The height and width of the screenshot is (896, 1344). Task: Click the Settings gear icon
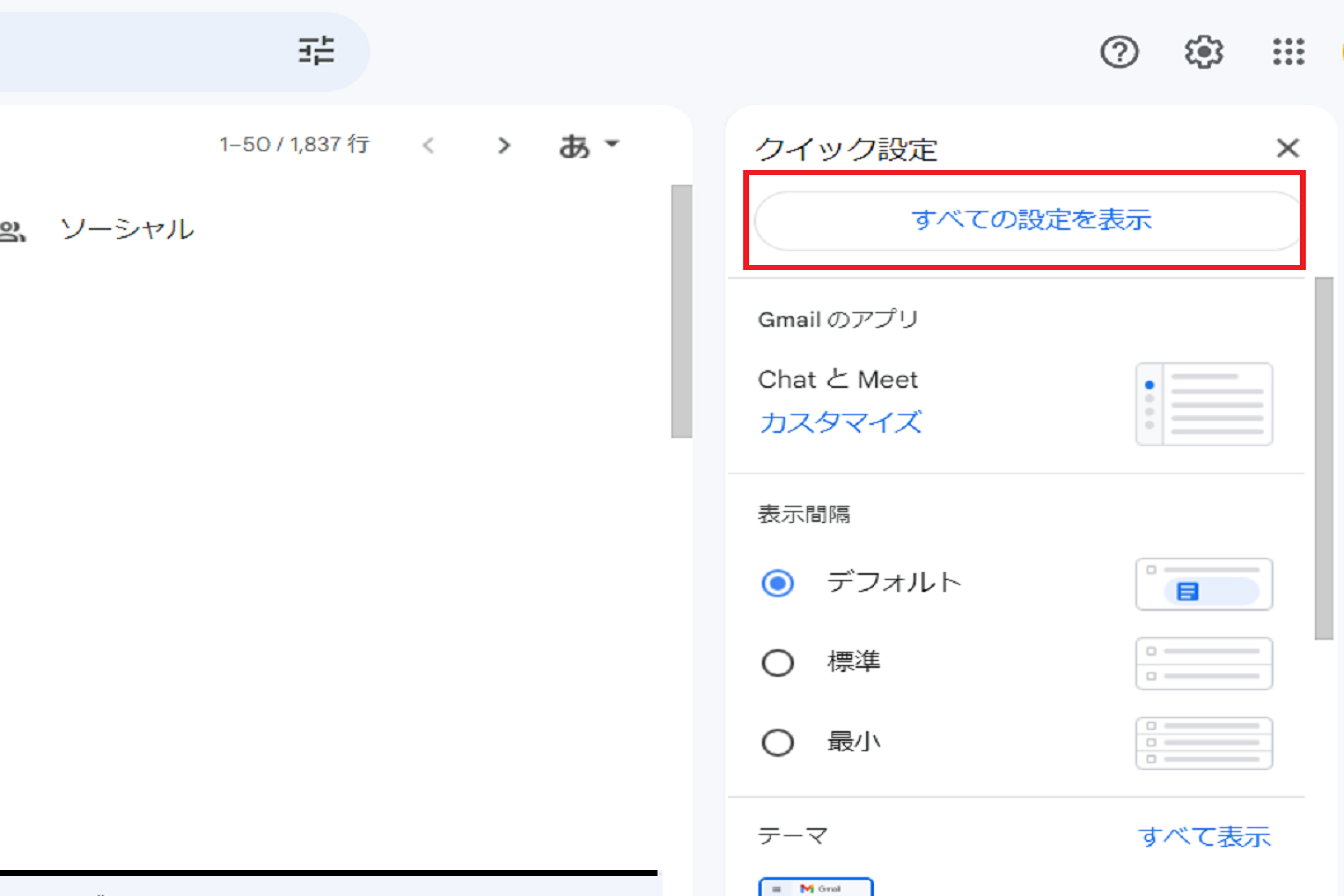(1204, 51)
